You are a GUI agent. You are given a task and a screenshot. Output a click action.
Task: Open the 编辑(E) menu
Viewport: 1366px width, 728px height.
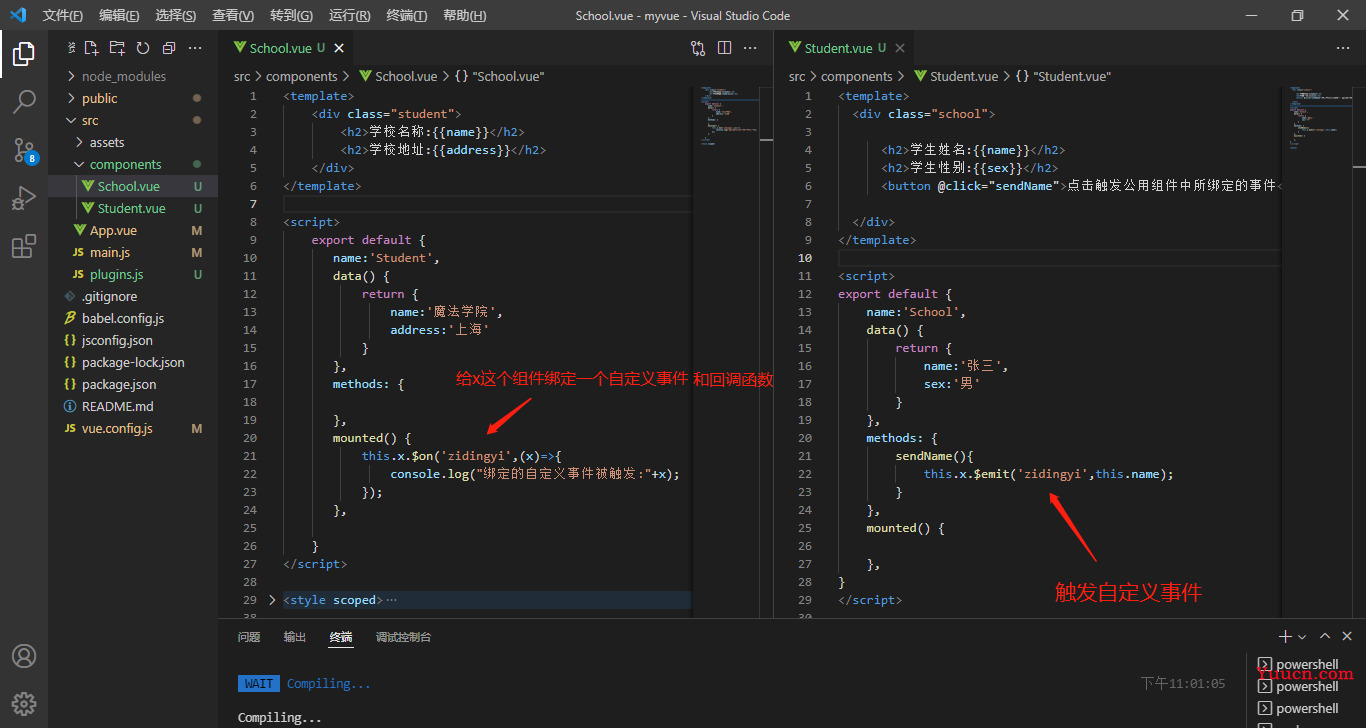coord(120,15)
